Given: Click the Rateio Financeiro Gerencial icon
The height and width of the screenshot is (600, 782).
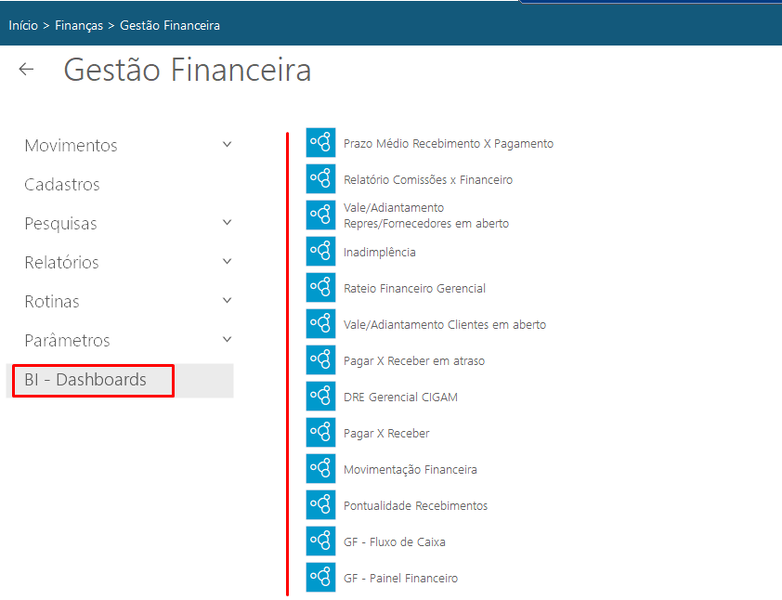Looking at the screenshot, I should (321, 287).
